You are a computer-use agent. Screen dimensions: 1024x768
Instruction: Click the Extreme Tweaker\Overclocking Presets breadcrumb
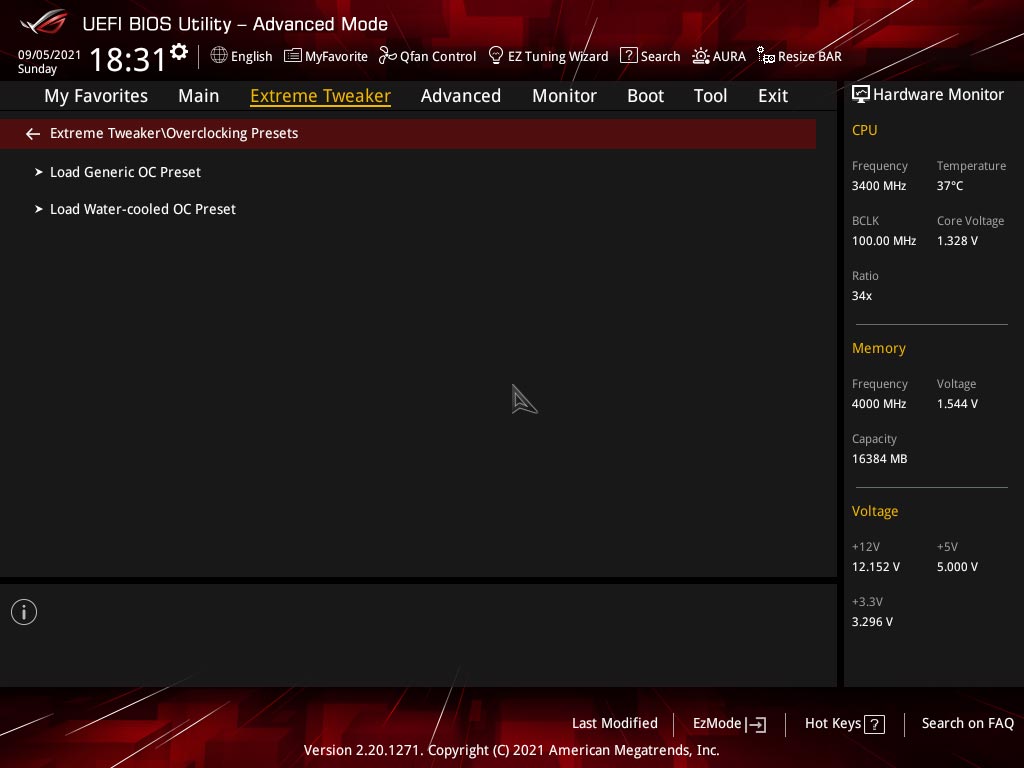coord(174,133)
